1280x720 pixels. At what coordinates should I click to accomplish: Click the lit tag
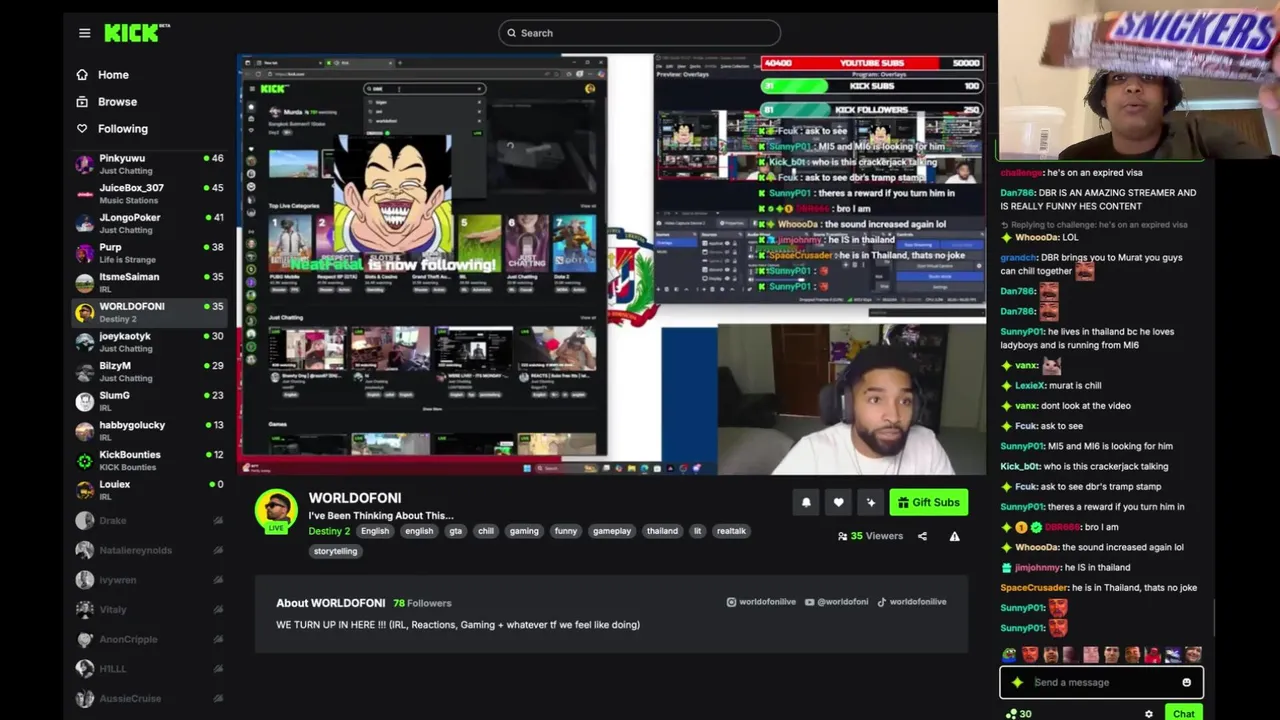pyautogui.click(x=697, y=531)
